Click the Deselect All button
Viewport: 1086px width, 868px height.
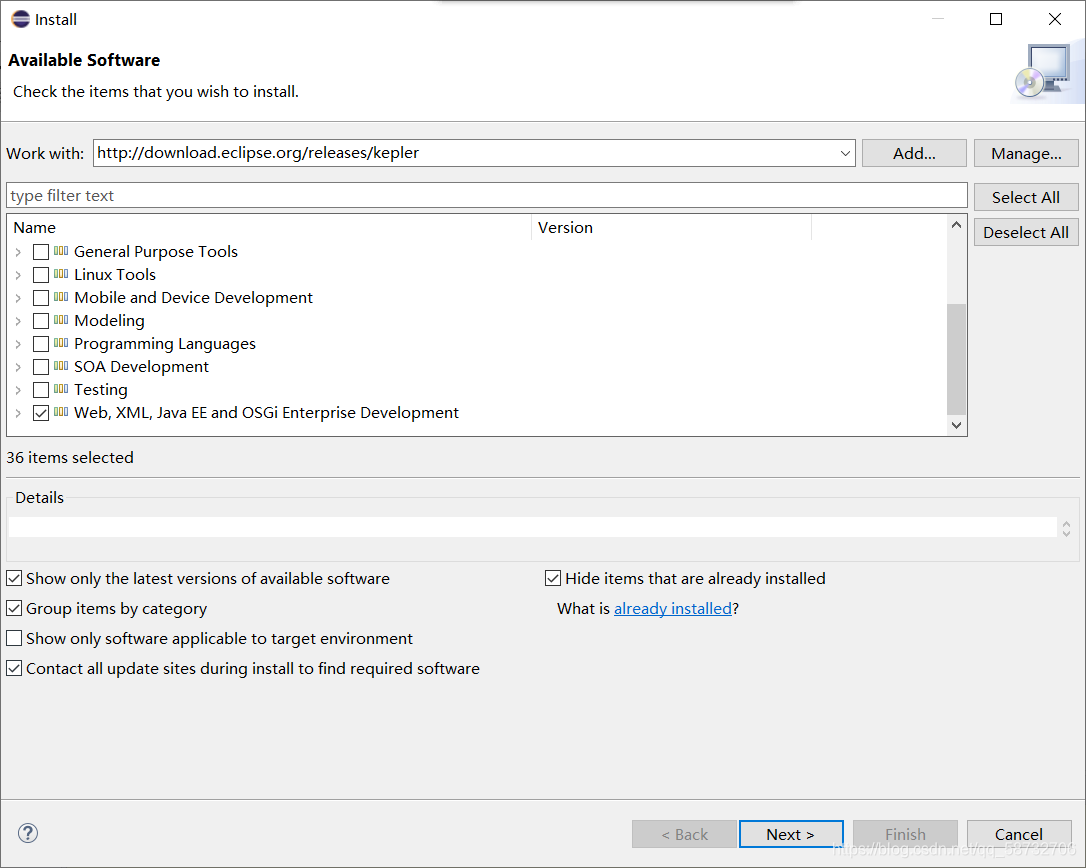tap(1026, 233)
